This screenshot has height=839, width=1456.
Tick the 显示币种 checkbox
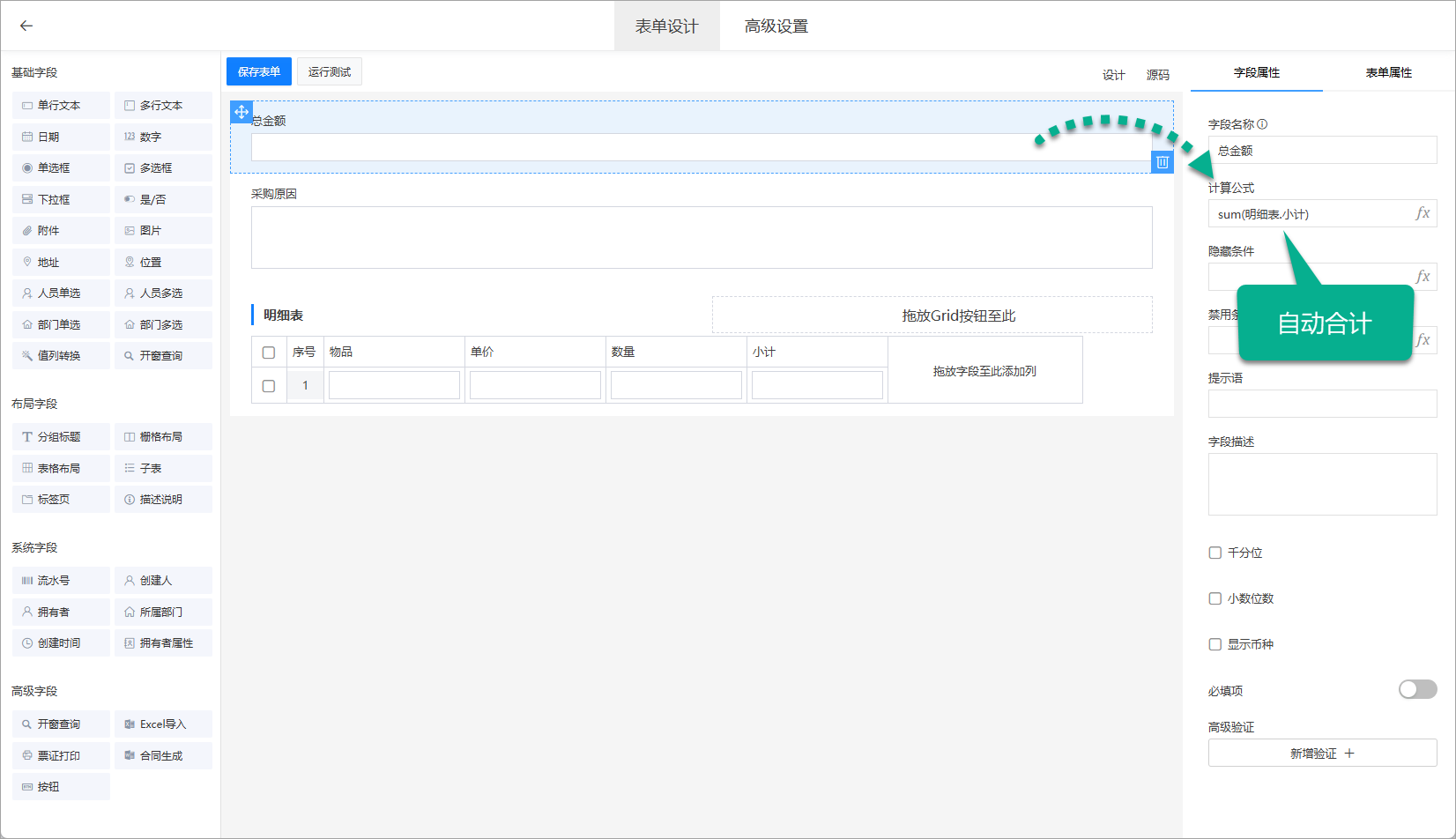(1215, 644)
